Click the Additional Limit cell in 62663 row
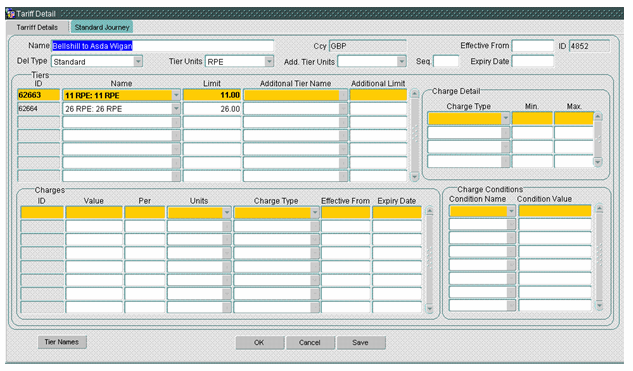 [x=378, y=95]
